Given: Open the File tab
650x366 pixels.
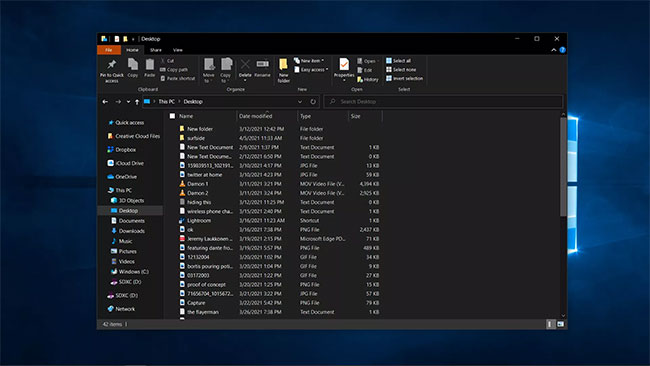Looking at the screenshot, I should pyautogui.click(x=109, y=50).
